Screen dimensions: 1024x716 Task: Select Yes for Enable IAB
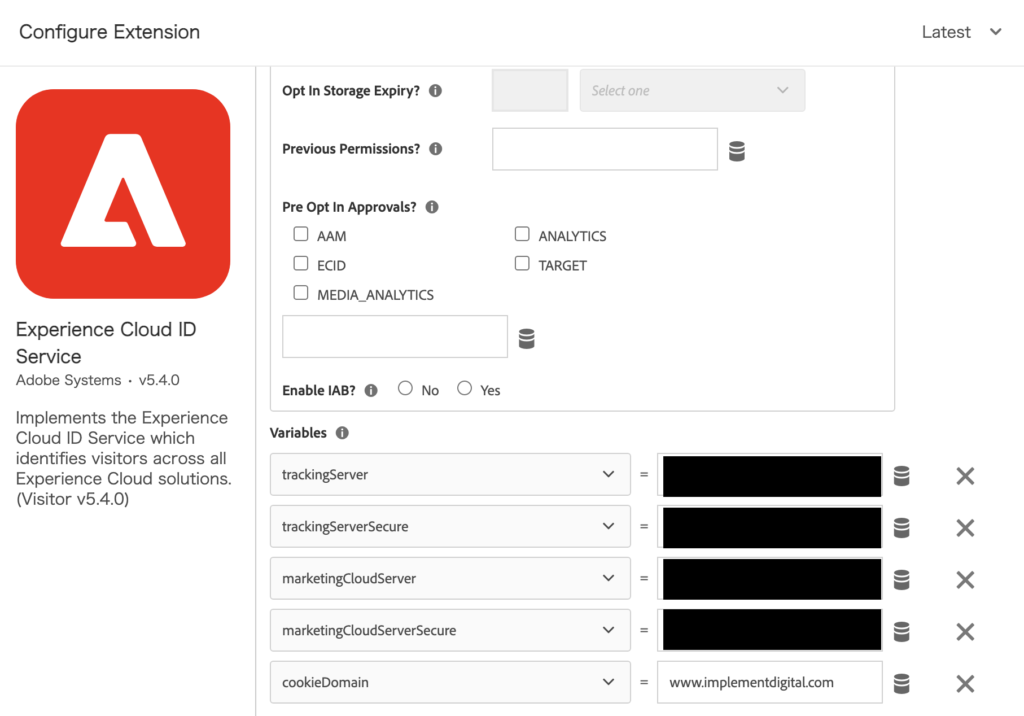[x=464, y=388]
